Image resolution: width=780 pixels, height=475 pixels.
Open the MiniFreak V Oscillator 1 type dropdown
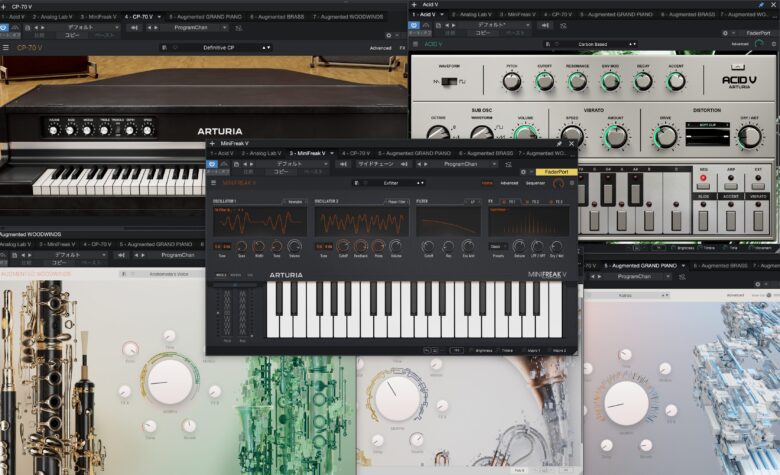294,201
